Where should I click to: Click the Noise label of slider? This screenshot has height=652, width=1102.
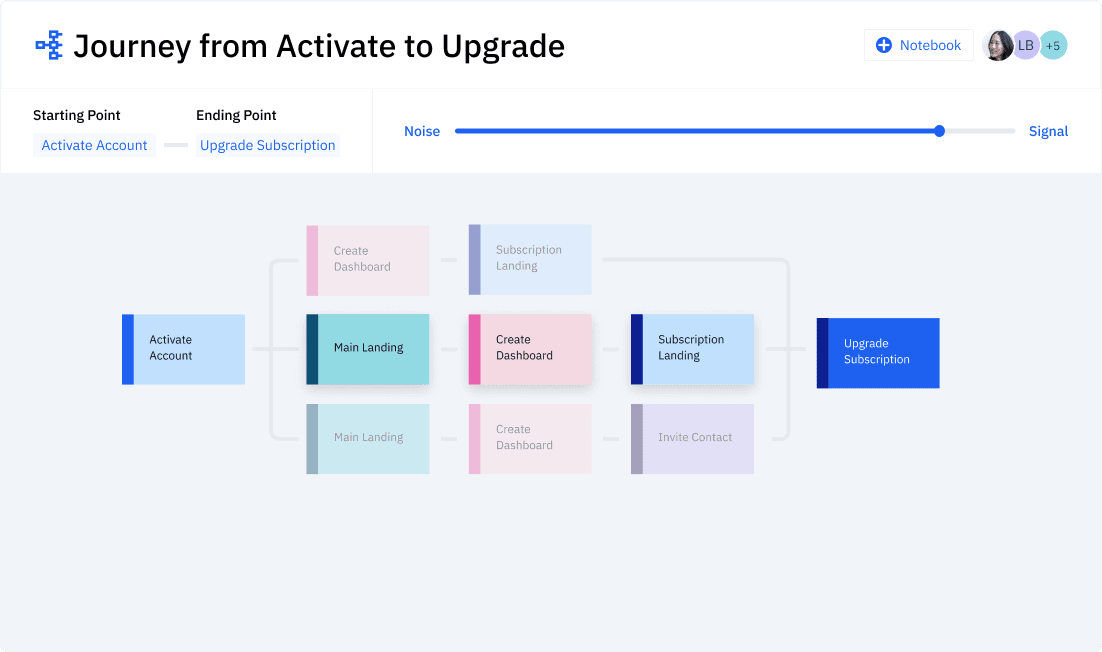click(422, 131)
